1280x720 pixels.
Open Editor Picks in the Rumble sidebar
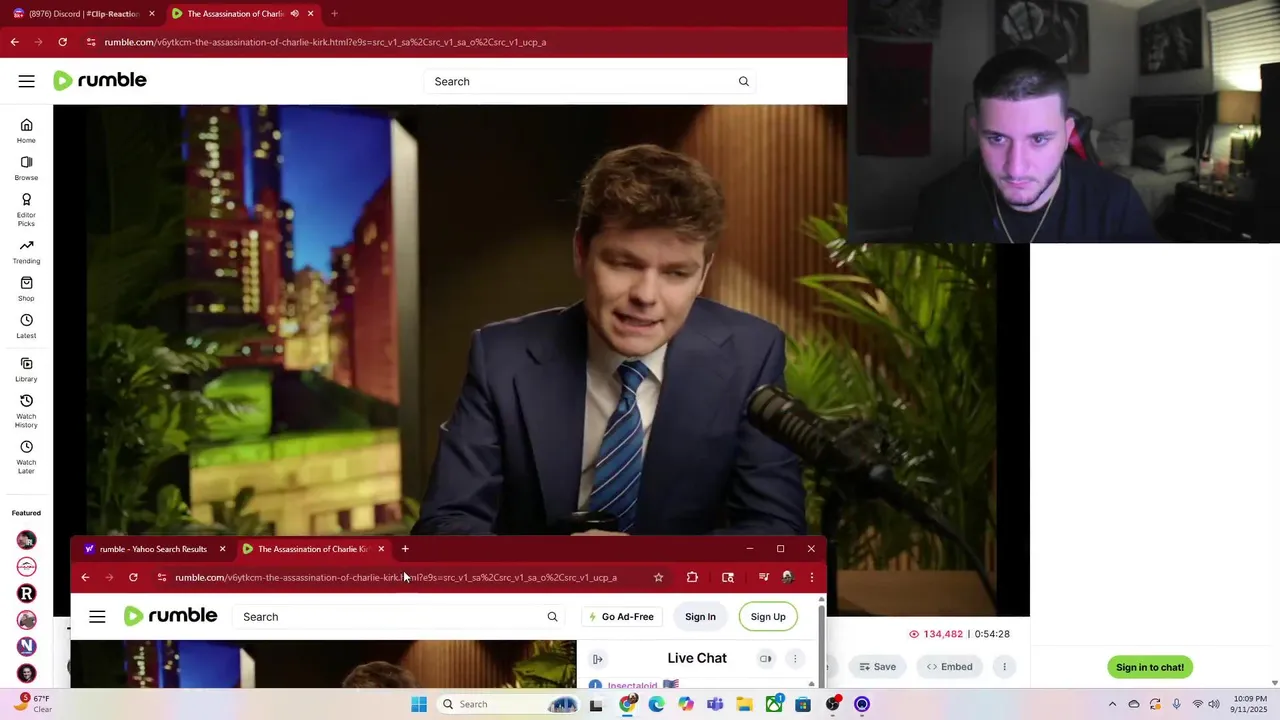26,209
